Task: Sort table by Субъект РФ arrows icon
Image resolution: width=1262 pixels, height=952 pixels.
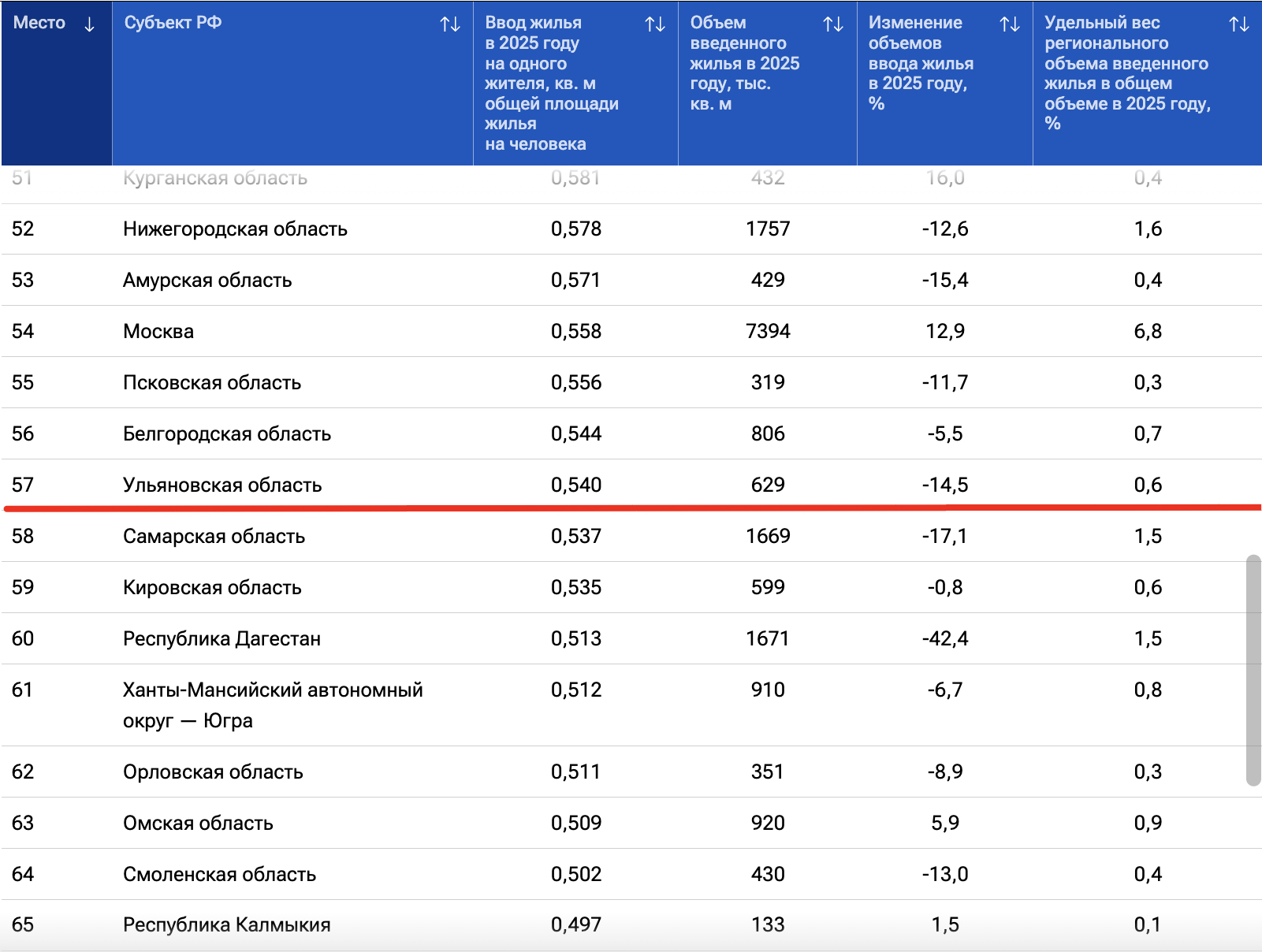Action: pyautogui.click(x=450, y=24)
